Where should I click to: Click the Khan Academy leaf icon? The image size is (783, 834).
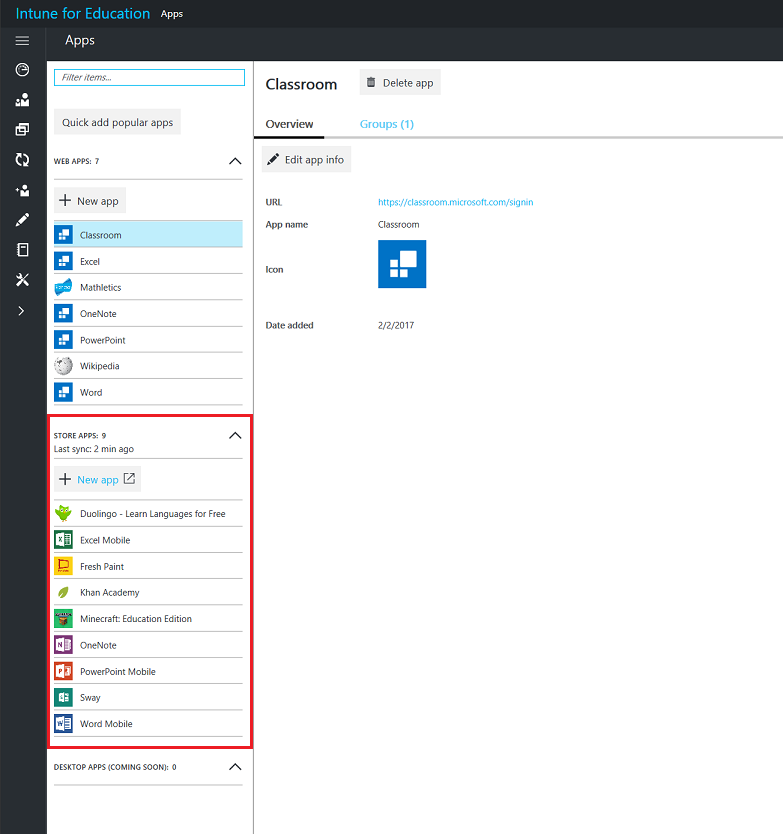pos(63,592)
